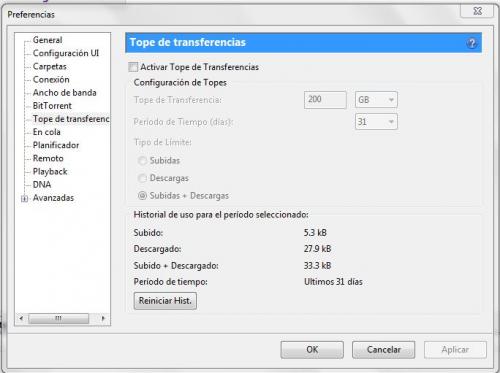Open Planificador settings
Image resolution: width=500 pixels, height=373 pixels.
pyautogui.click(x=56, y=145)
